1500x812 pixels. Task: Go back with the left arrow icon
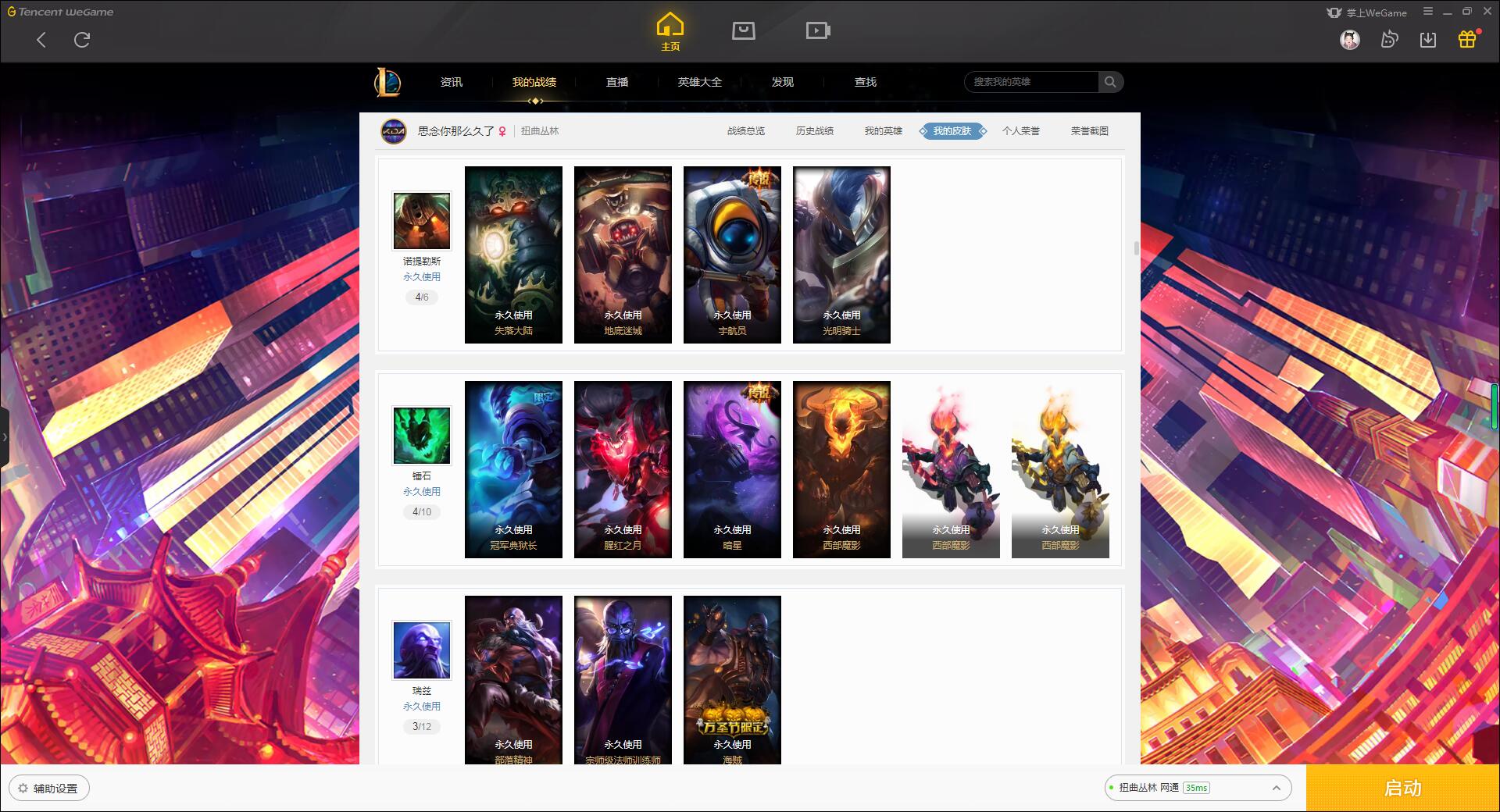(x=41, y=40)
